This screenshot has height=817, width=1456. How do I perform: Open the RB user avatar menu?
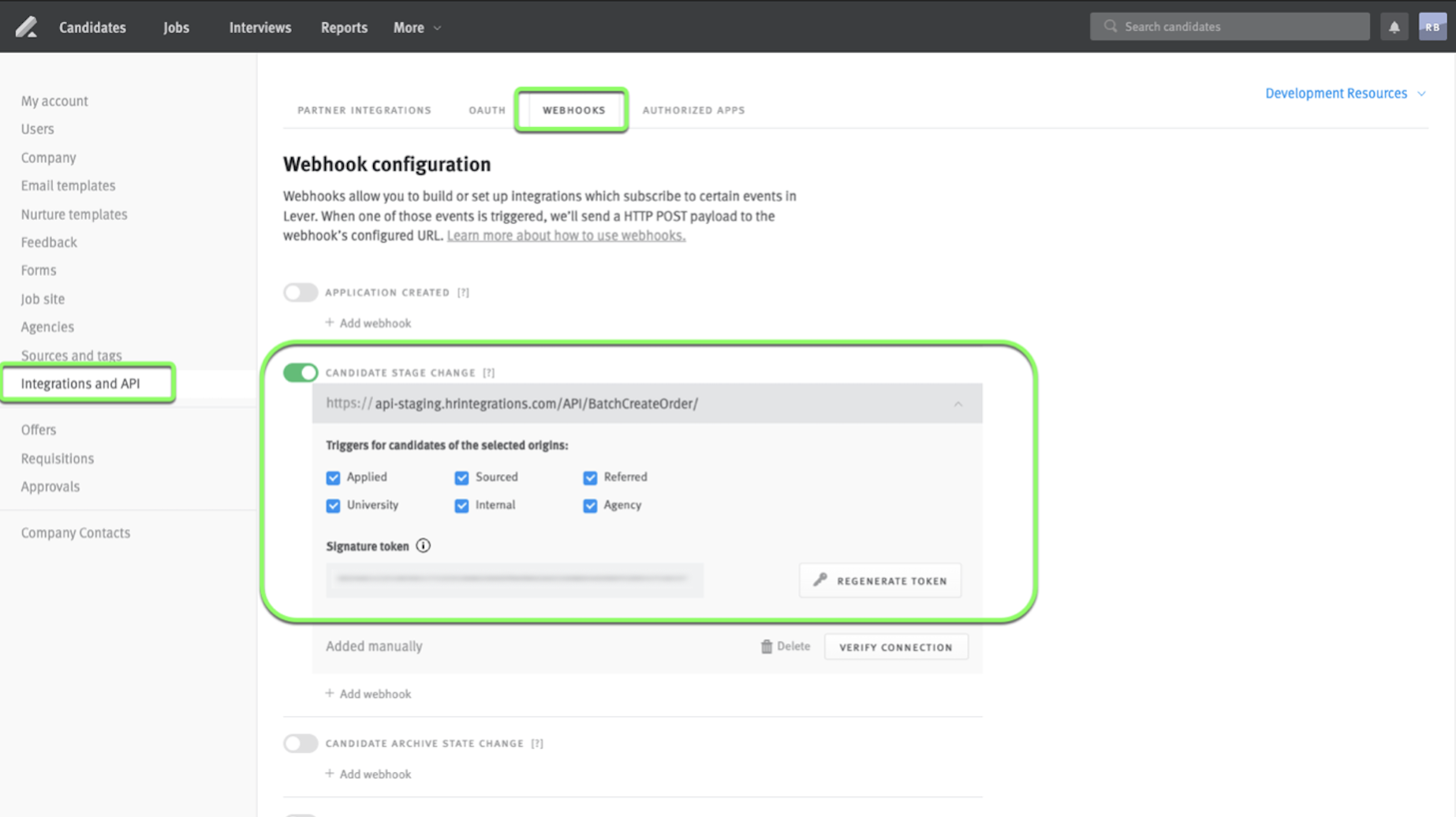point(1432,27)
